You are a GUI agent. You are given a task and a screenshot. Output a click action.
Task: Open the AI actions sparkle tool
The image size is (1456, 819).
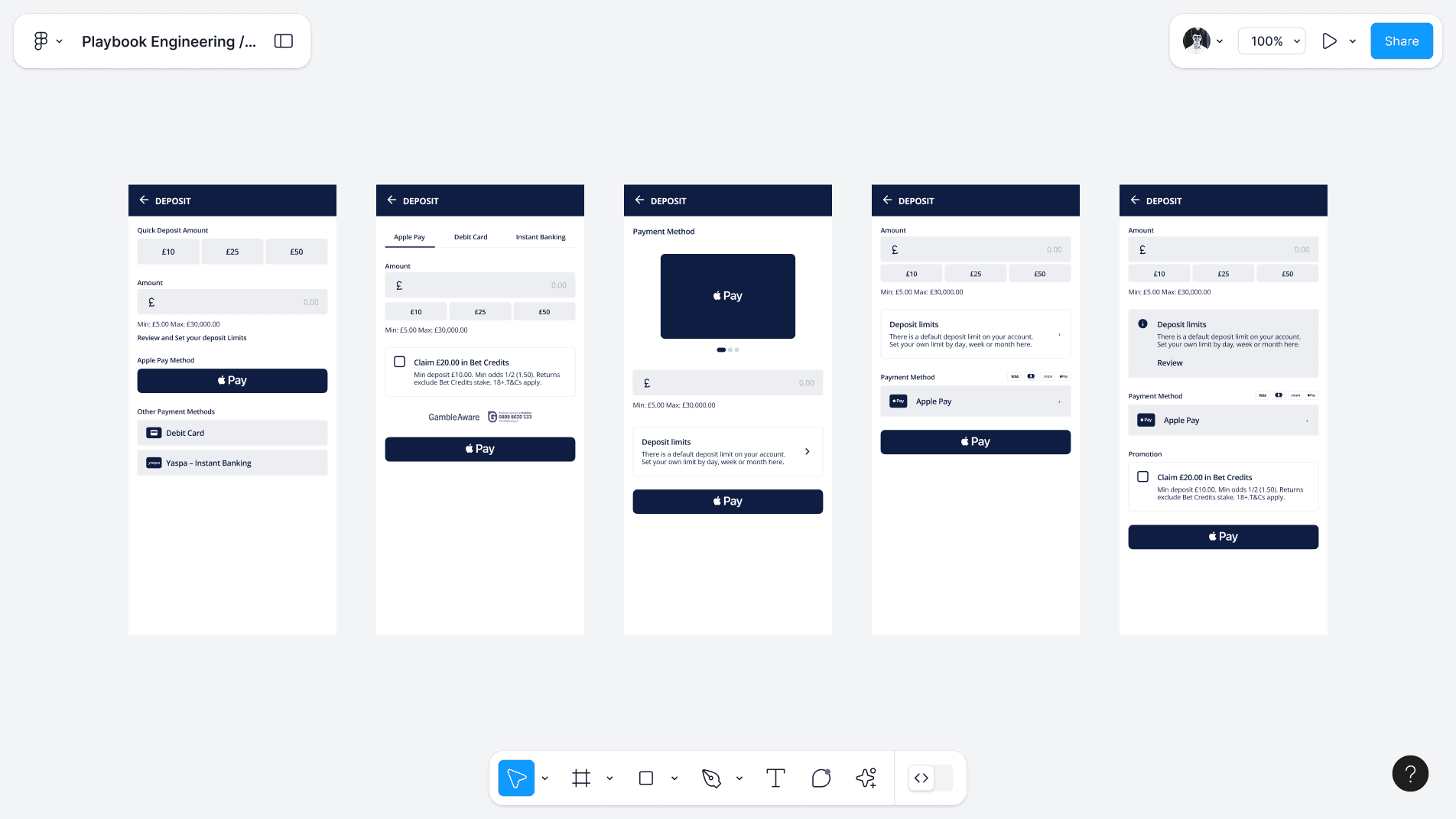click(x=866, y=778)
